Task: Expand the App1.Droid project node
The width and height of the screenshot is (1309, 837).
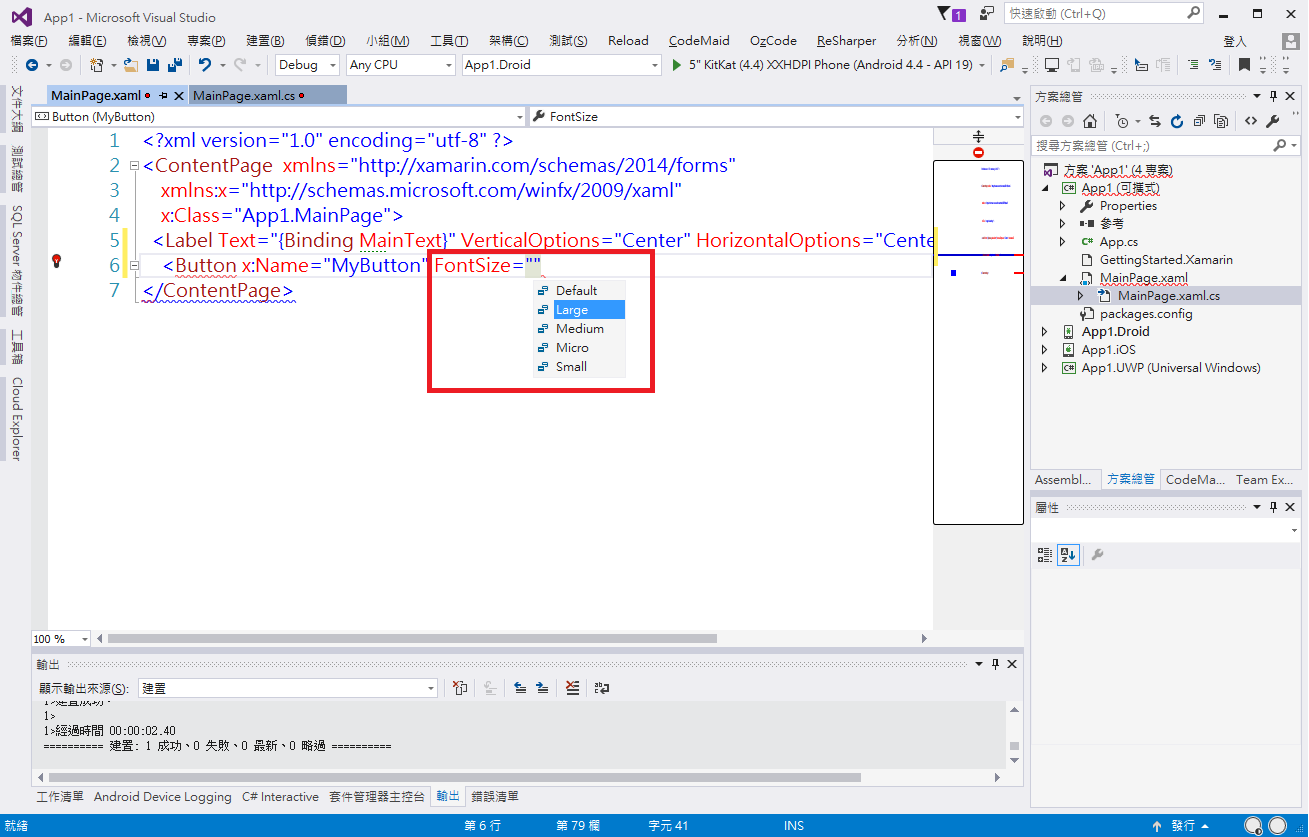Action: coord(1045,332)
